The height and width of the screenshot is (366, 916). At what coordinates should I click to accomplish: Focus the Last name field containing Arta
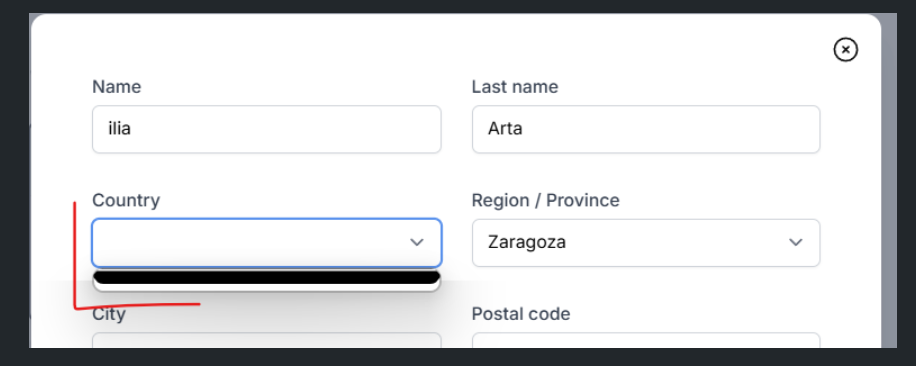pyautogui.click(x=646, y=129)
